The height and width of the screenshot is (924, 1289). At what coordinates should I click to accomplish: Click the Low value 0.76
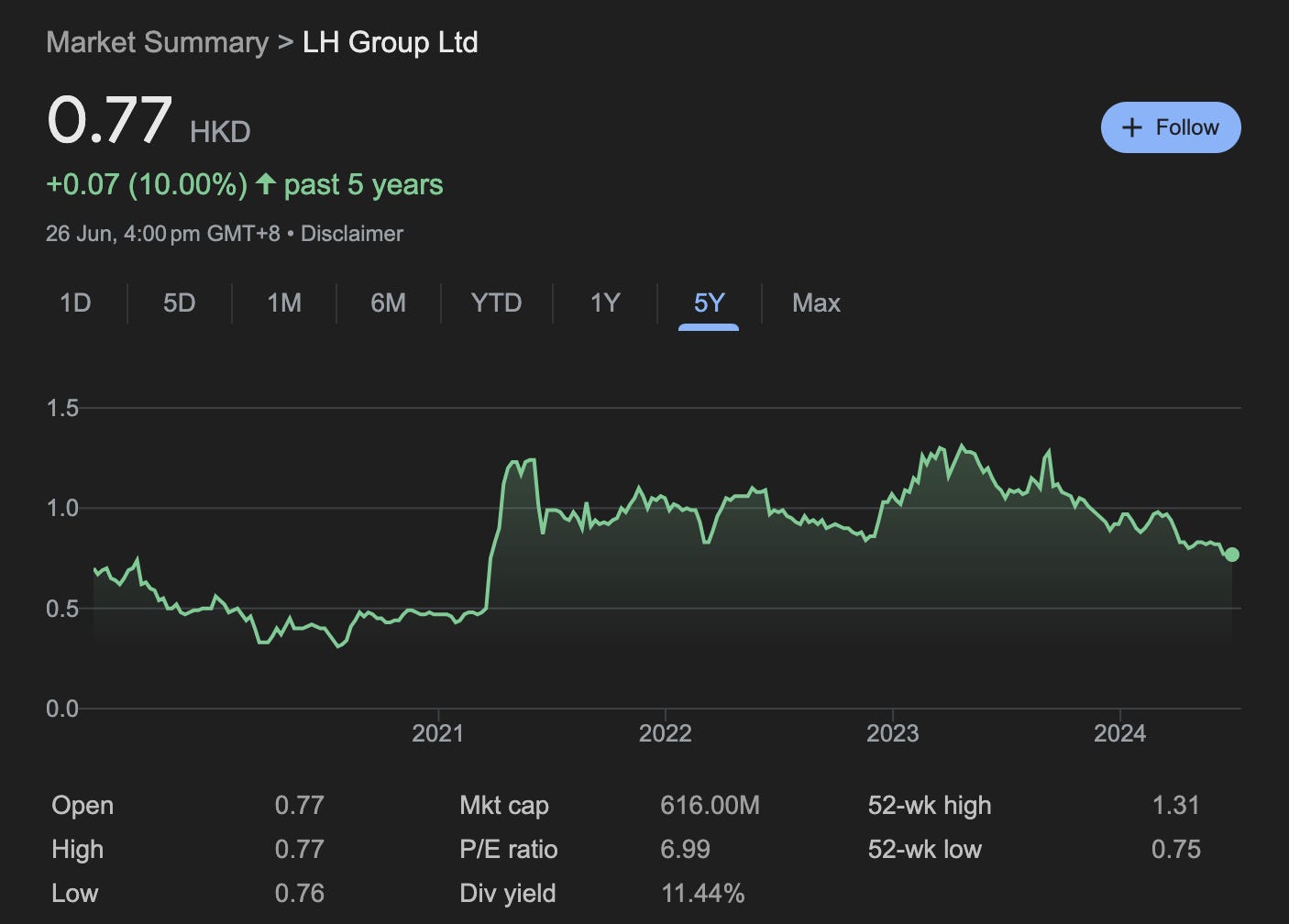pyautogui.click(x=300, y=894)
